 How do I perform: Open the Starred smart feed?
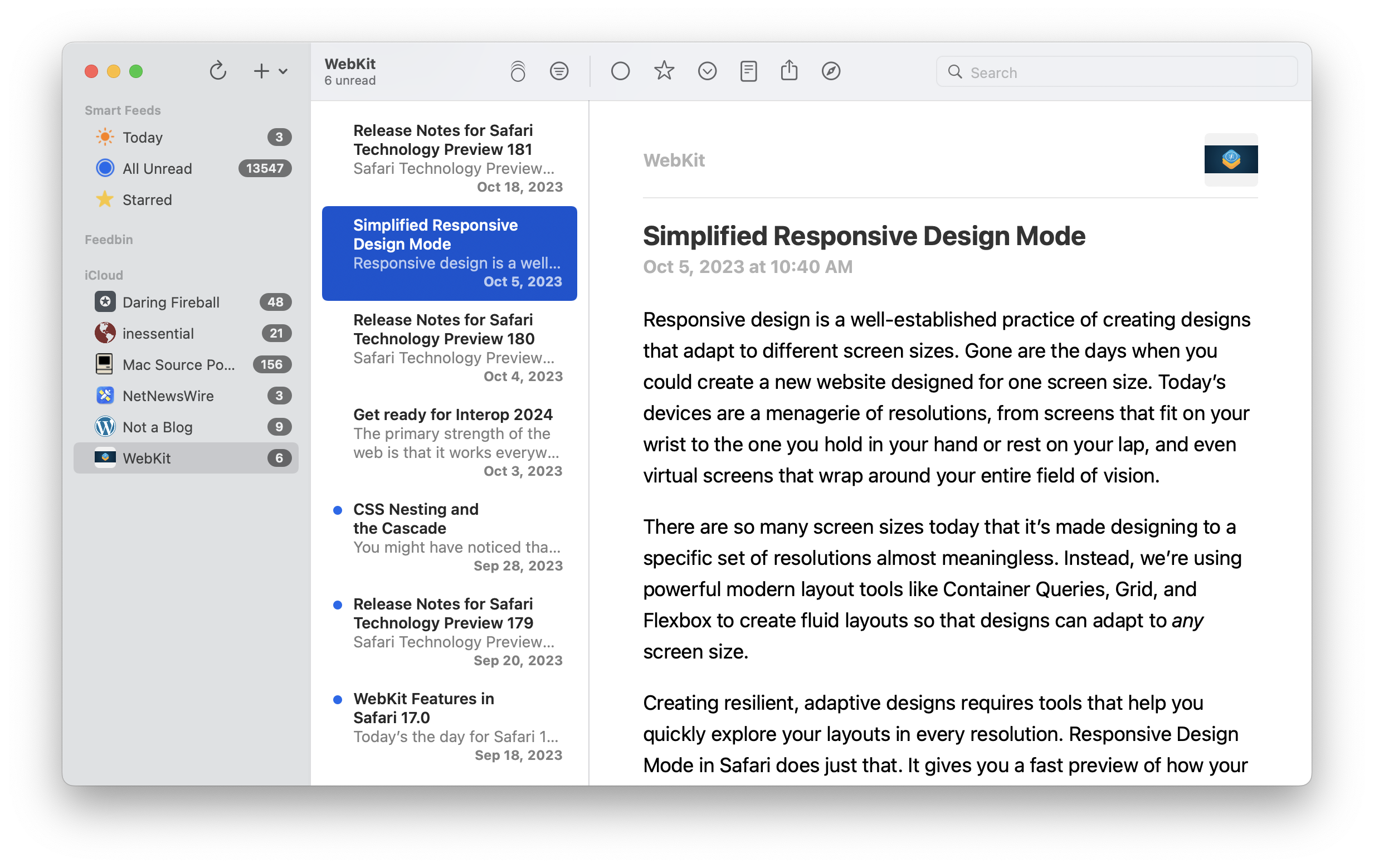tap(147, 201)
